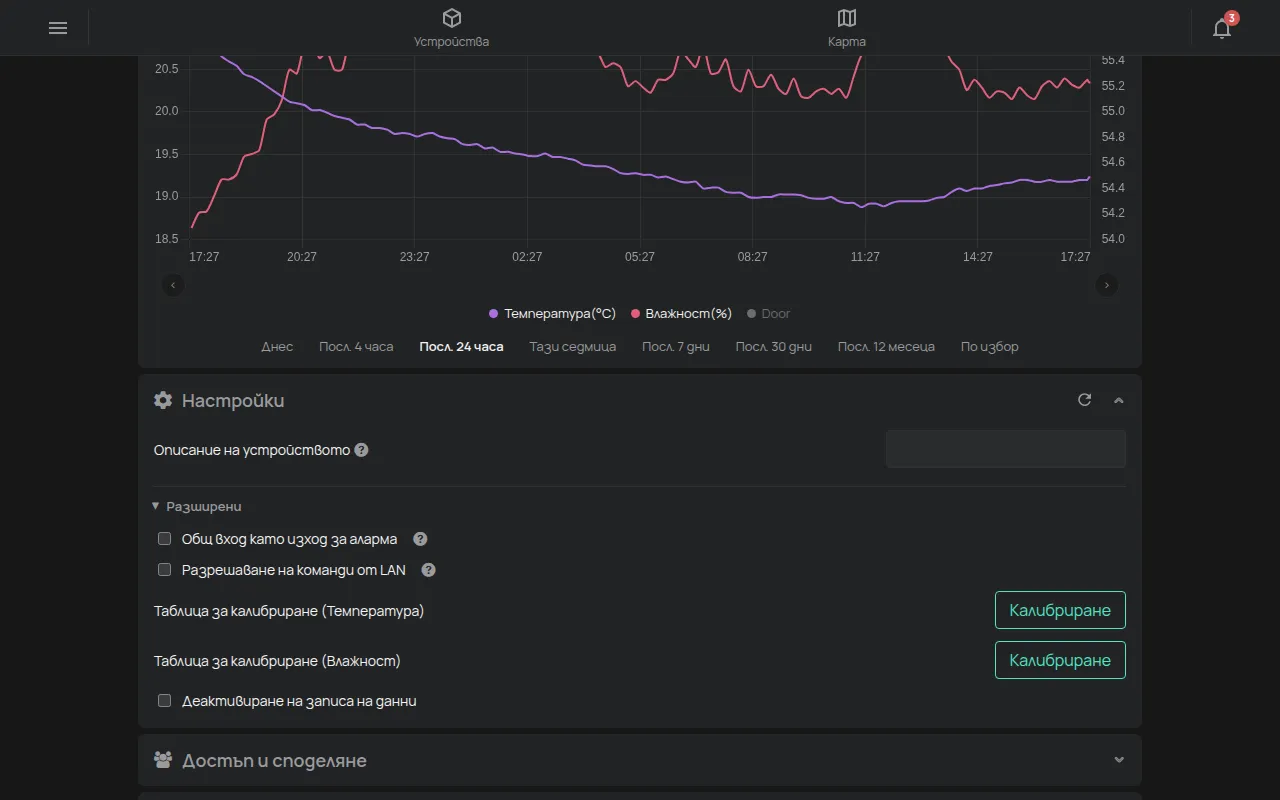Open the Карта map page
Screen dimensions: 1280x800
[x=847, y=28]
